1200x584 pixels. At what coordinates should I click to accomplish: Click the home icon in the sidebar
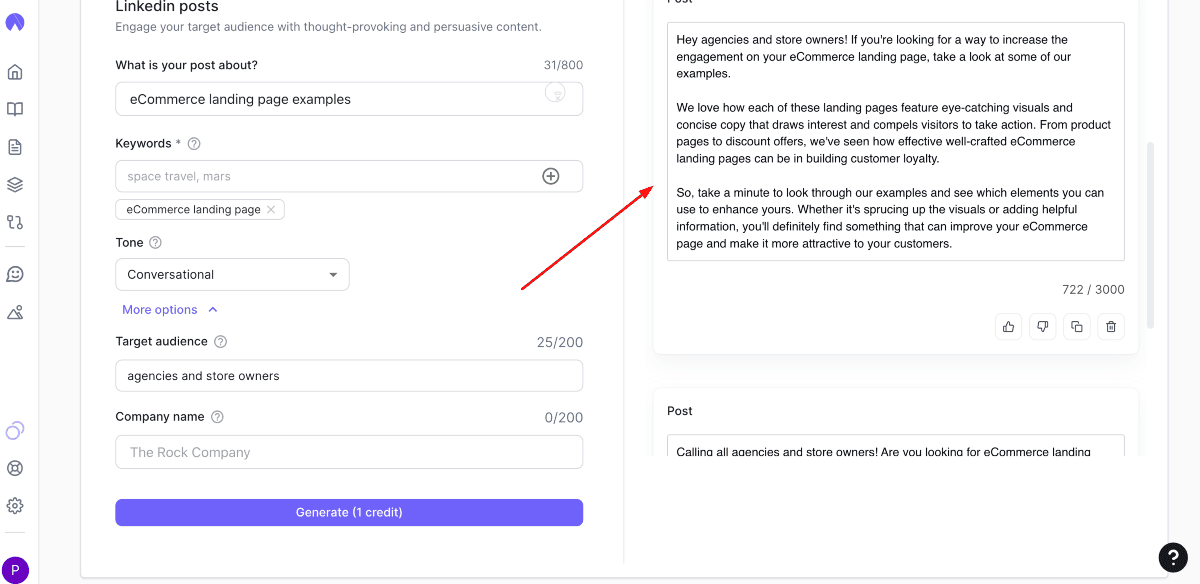click(x=15, y=72)
